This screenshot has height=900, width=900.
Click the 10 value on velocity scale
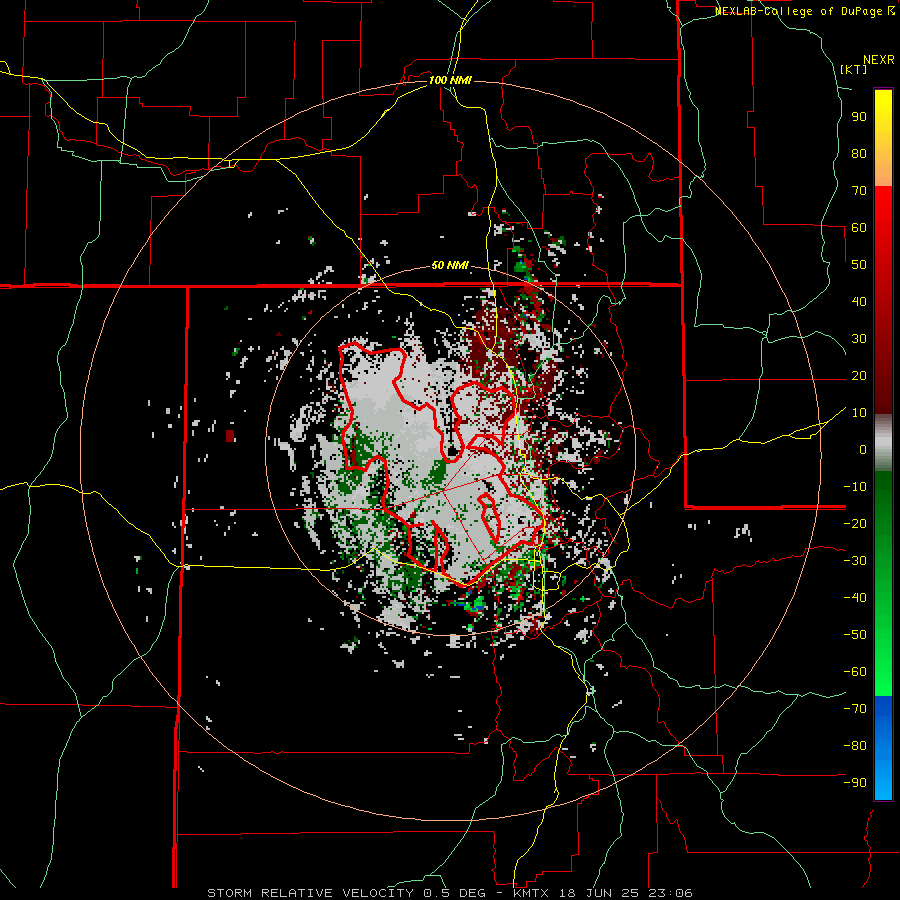[x=859, y=413]
